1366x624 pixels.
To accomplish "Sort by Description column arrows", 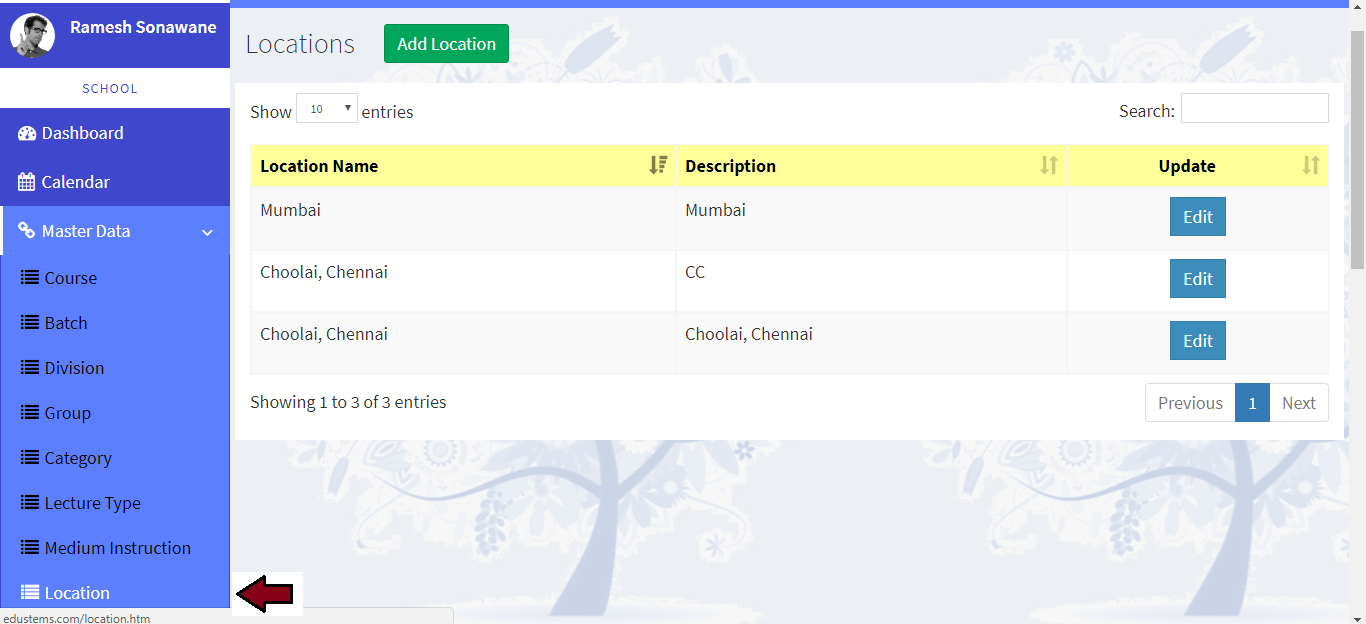I will click(x=1048, y=166).
